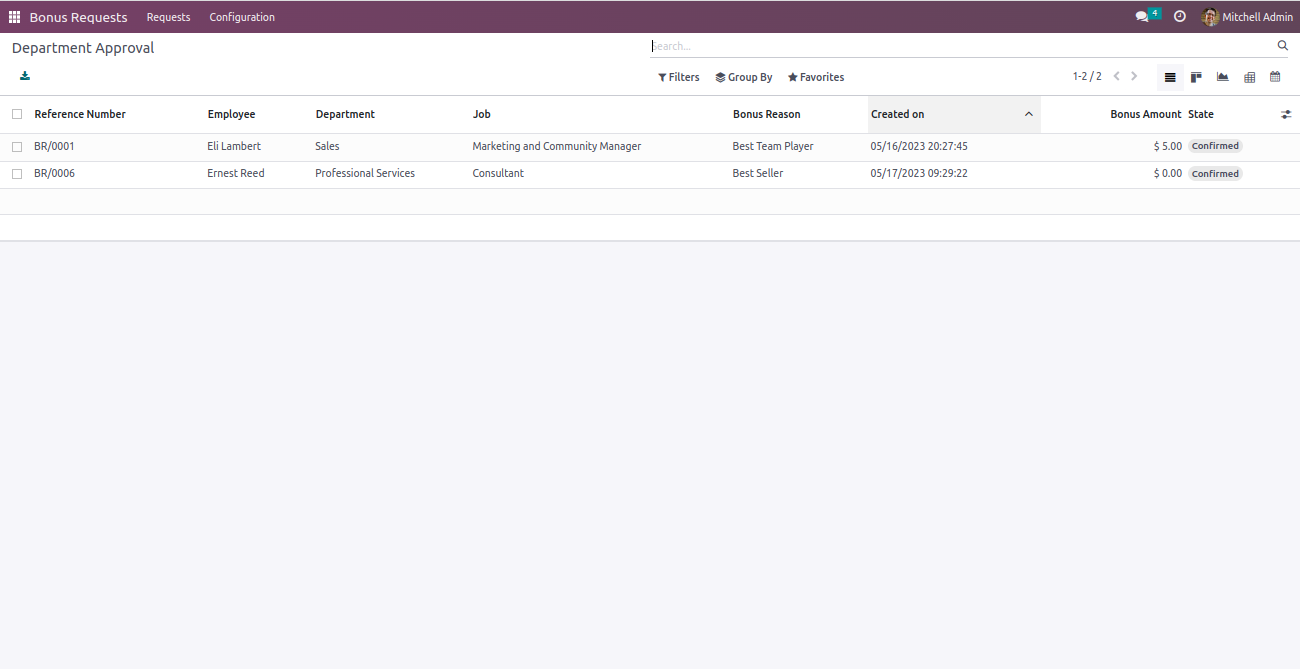
Task: Click date 05/16/2023 20:27:45
Action: click(x=919, y=146)
